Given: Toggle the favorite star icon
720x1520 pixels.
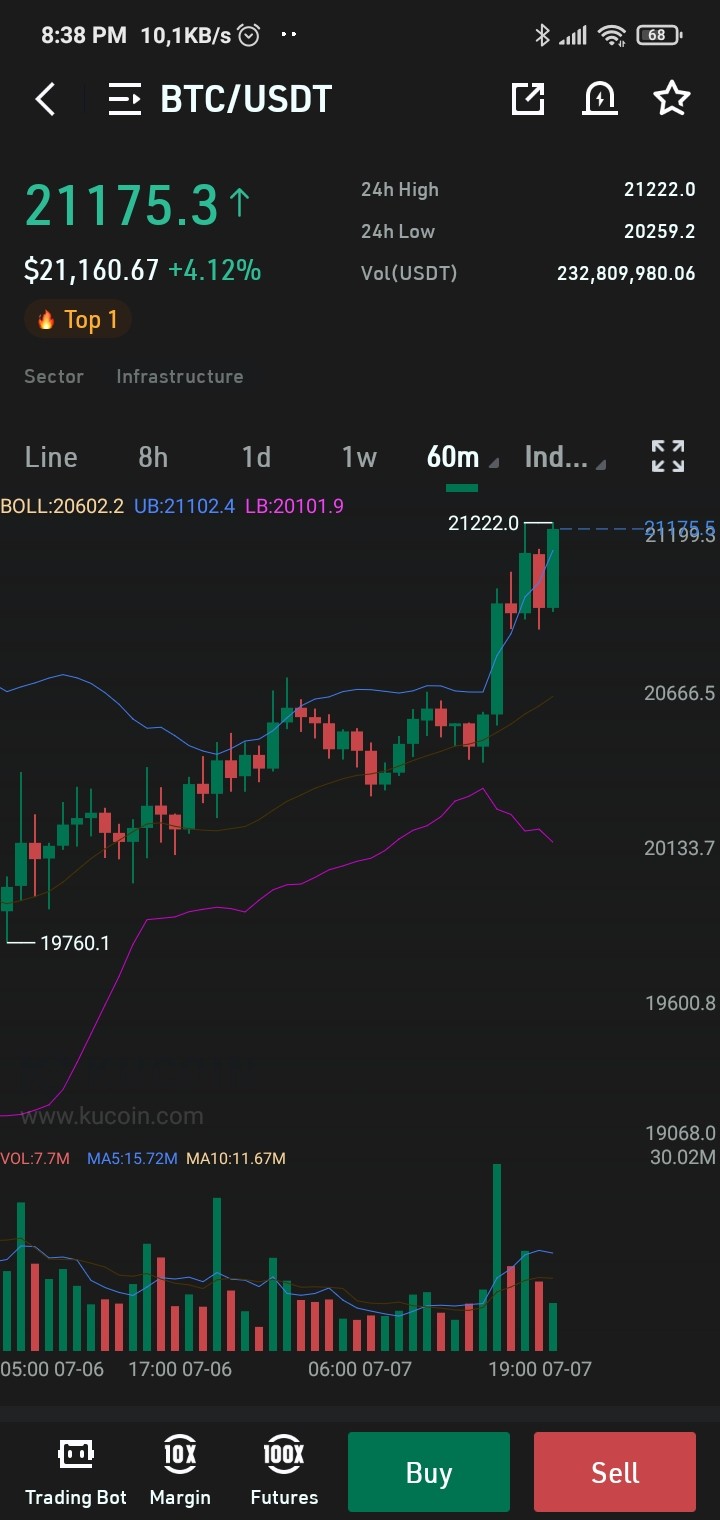Looking at the screenshot, I should click(x=672, y=98).
